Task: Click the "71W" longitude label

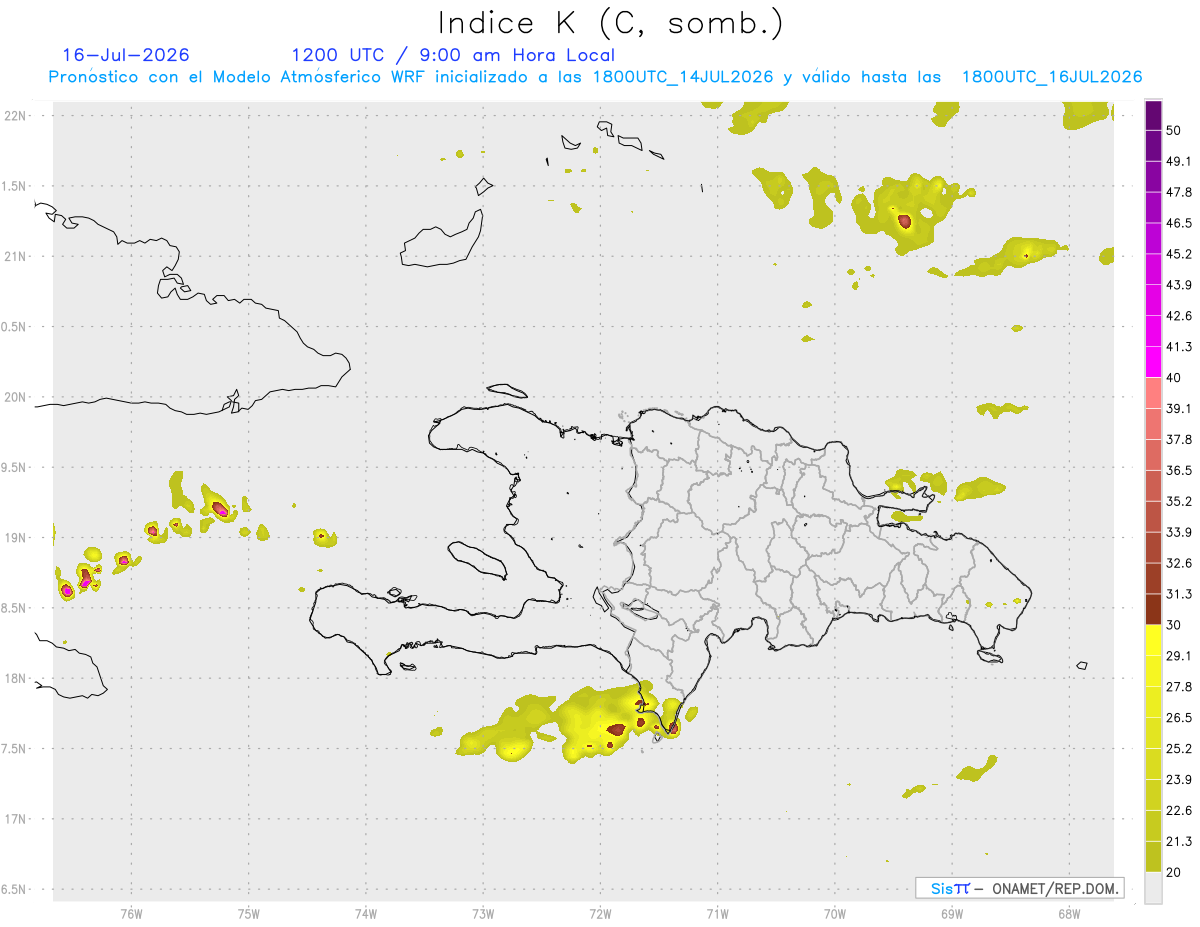Action: click(717, 912)
